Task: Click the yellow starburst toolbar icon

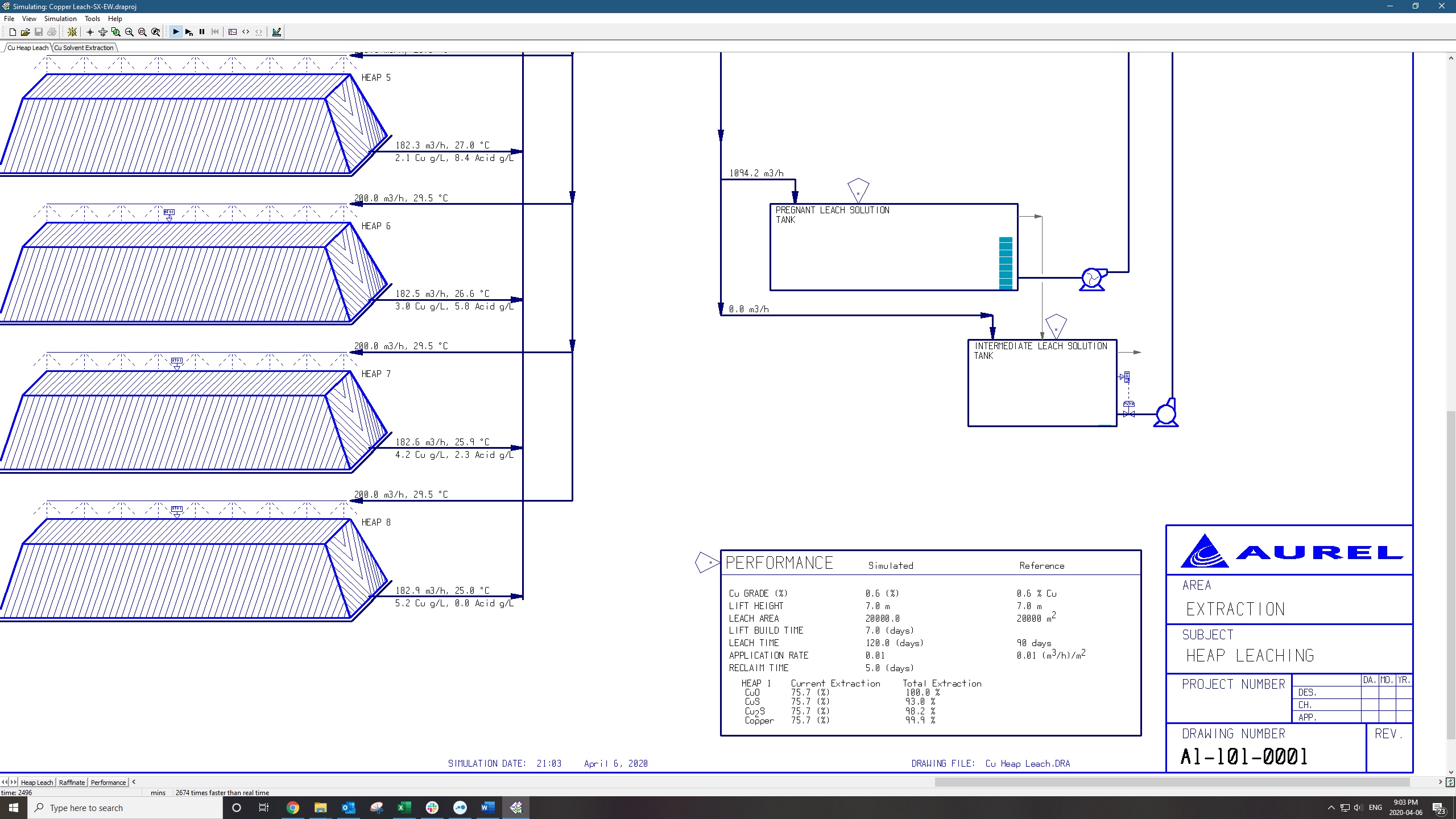Action: click(72, 32)
